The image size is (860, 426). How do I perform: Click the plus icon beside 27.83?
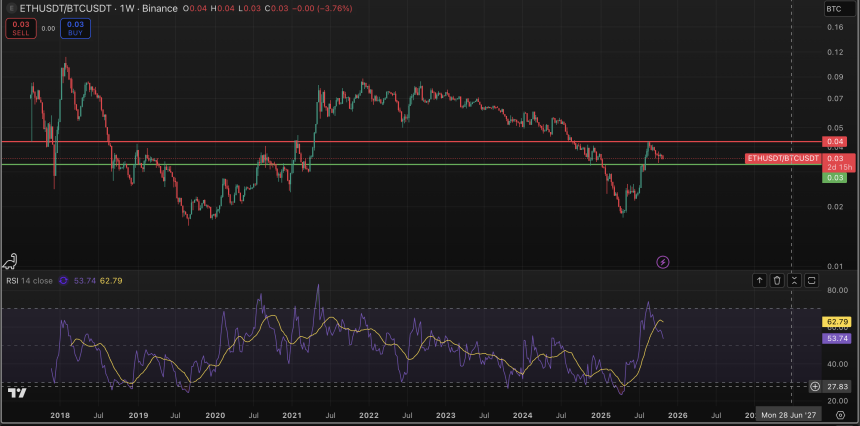815,386
